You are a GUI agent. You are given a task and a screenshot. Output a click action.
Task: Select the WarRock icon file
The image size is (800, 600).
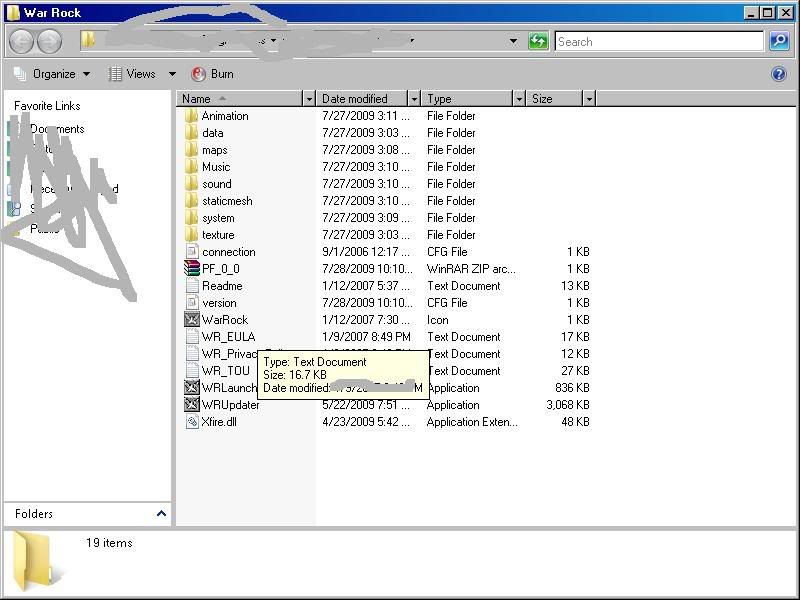point(192,319)
